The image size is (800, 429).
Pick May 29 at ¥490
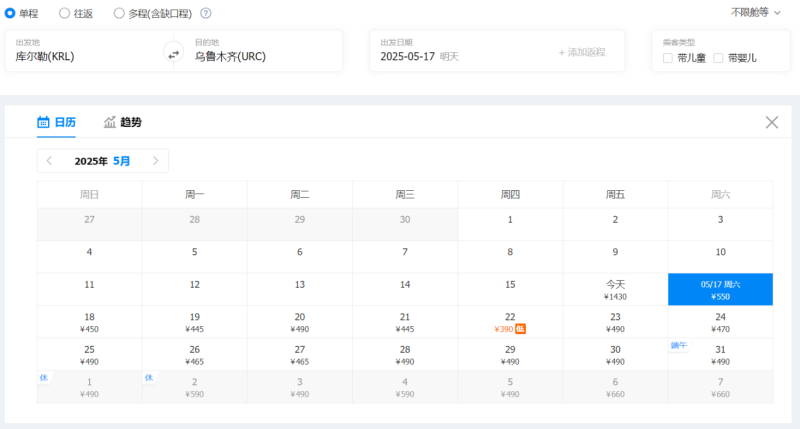(x=510, y=355)
